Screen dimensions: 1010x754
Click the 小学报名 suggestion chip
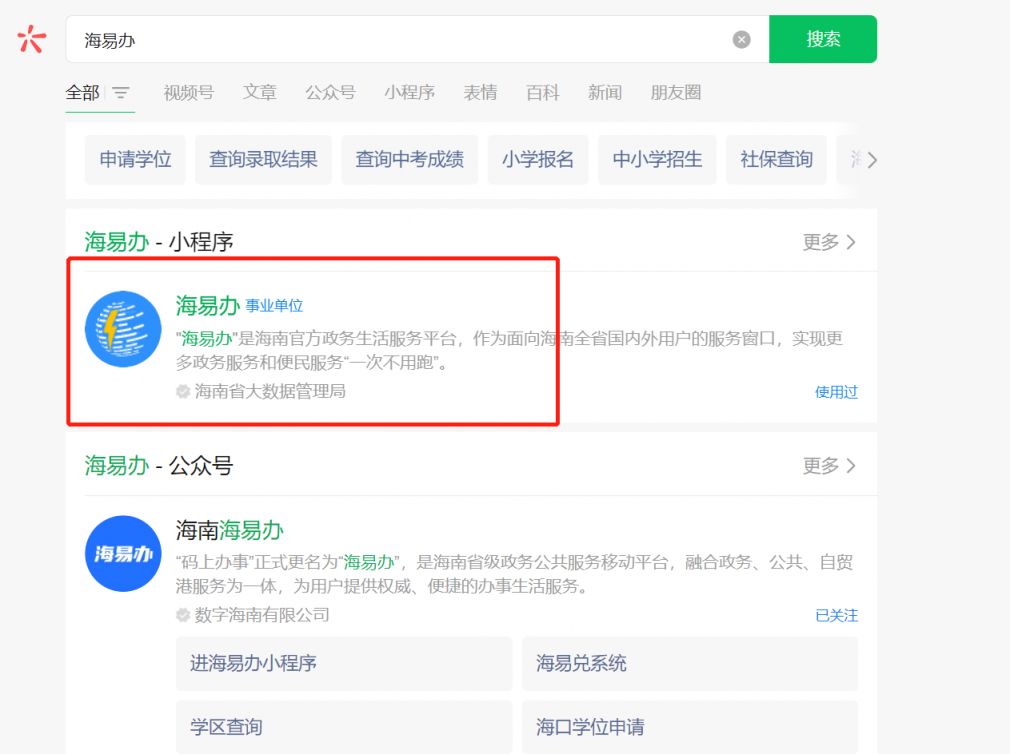538,160
